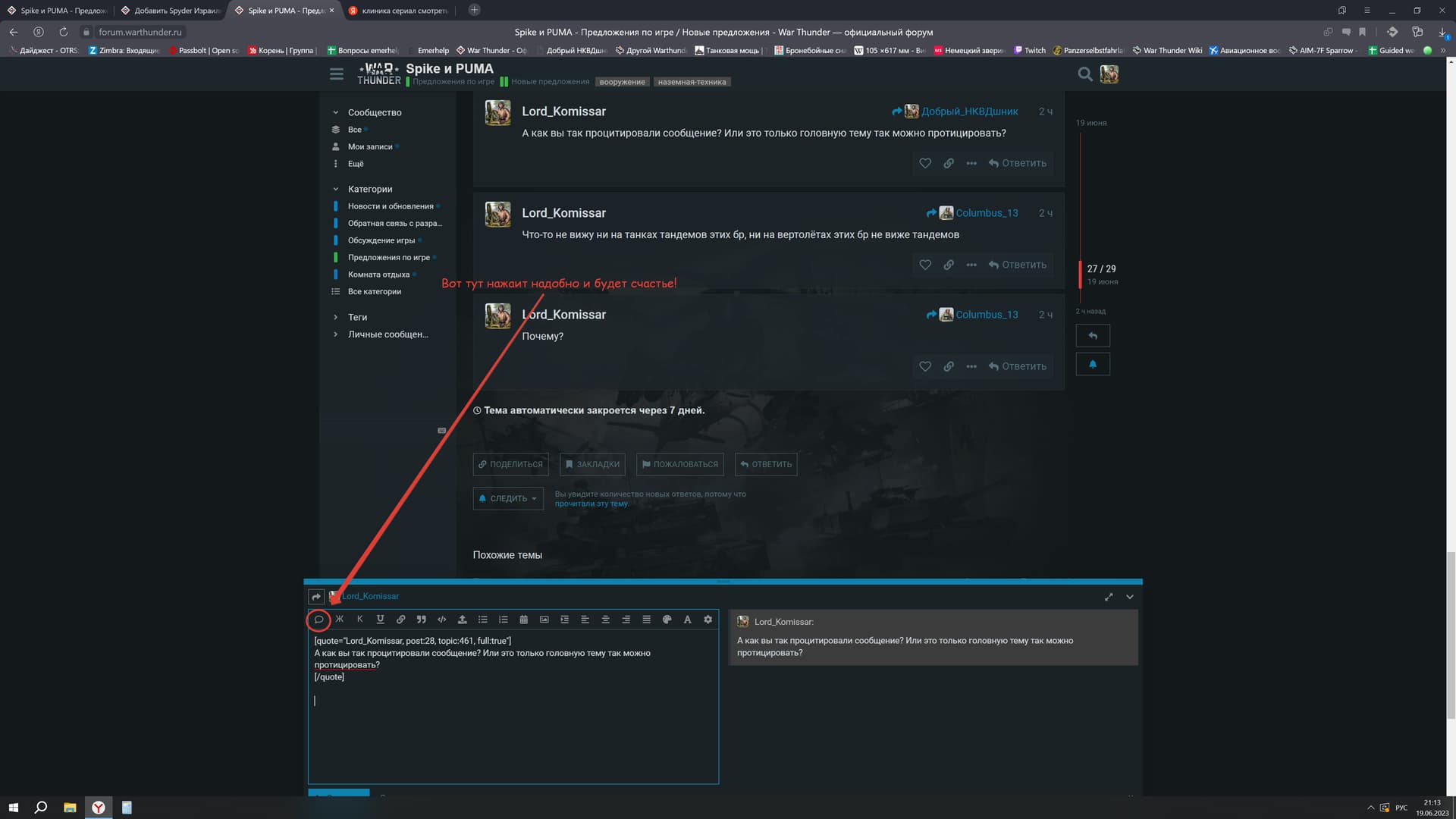
Task: Insert a hyperlink via the editor link icon
Action: tap(400, 620)
